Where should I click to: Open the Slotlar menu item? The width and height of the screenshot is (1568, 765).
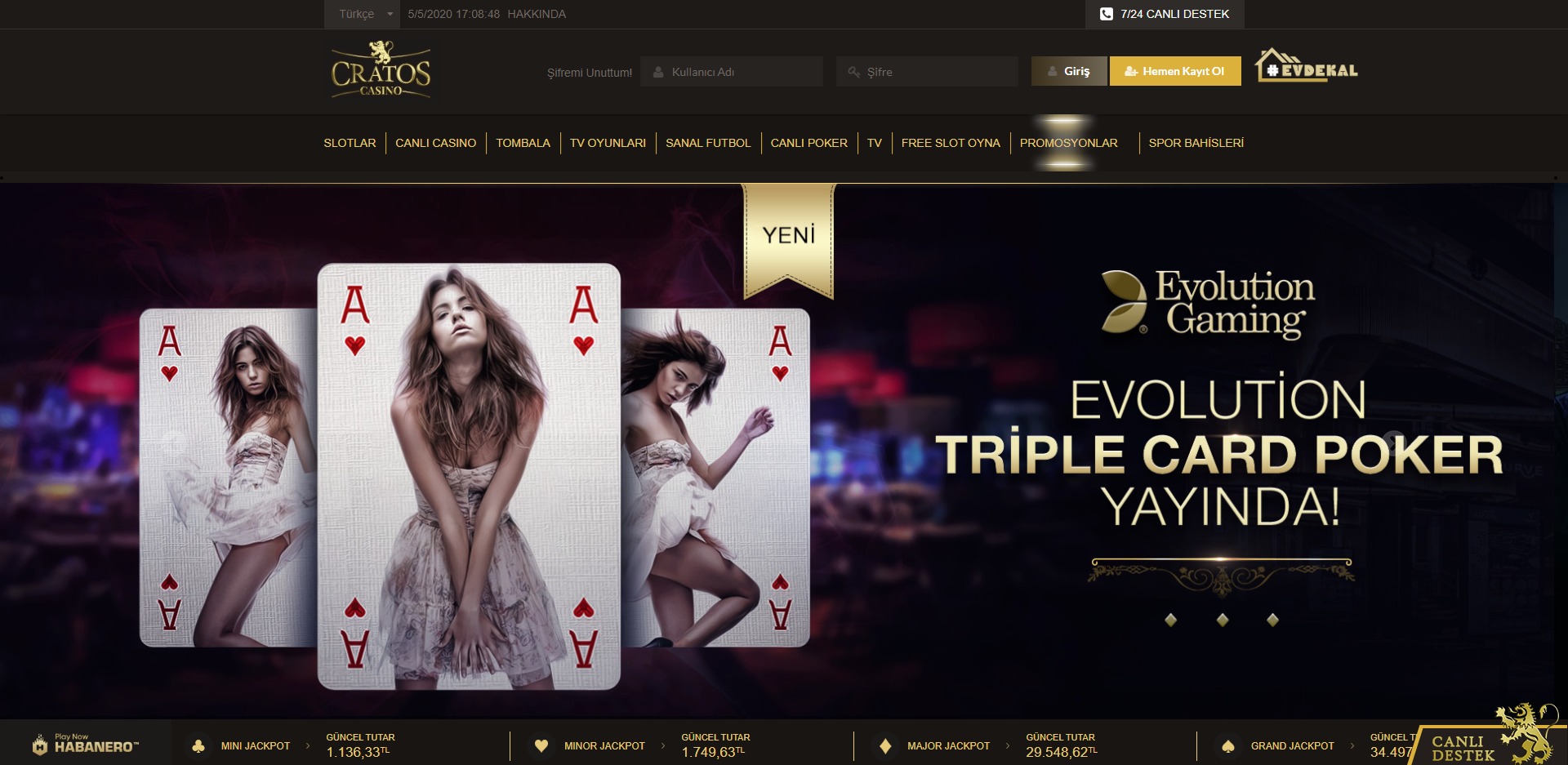tap(350, 143)
